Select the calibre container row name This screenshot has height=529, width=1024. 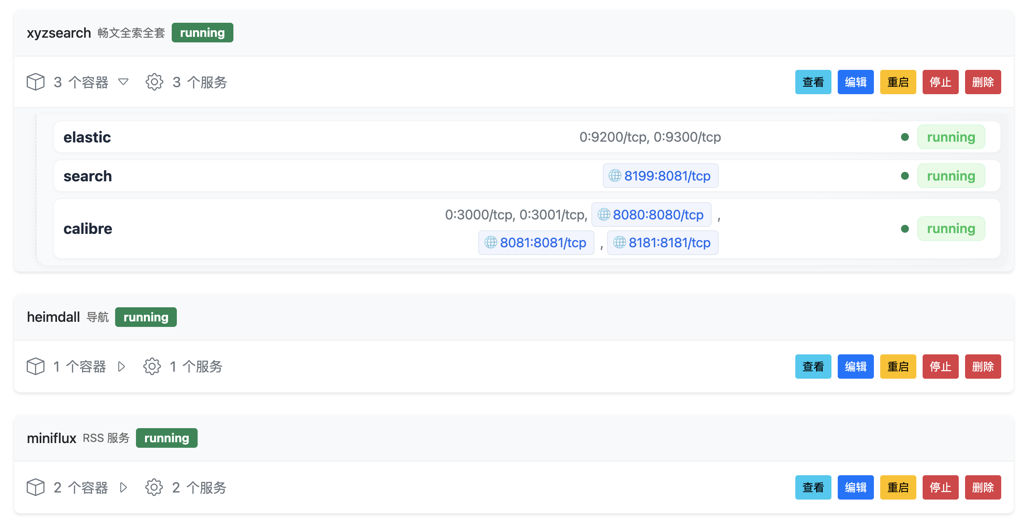pyautogui.click(x=88, y=229)
